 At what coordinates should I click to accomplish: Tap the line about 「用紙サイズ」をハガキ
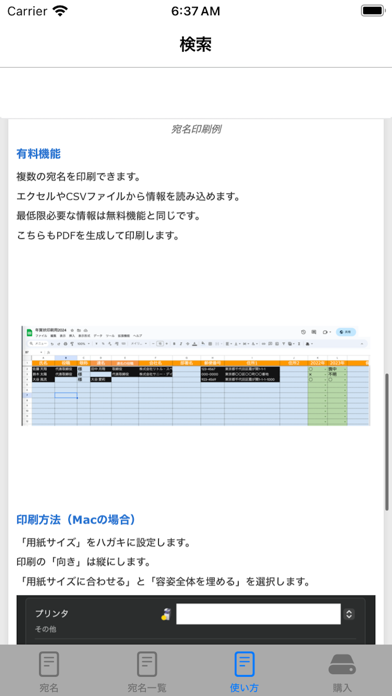103,543
